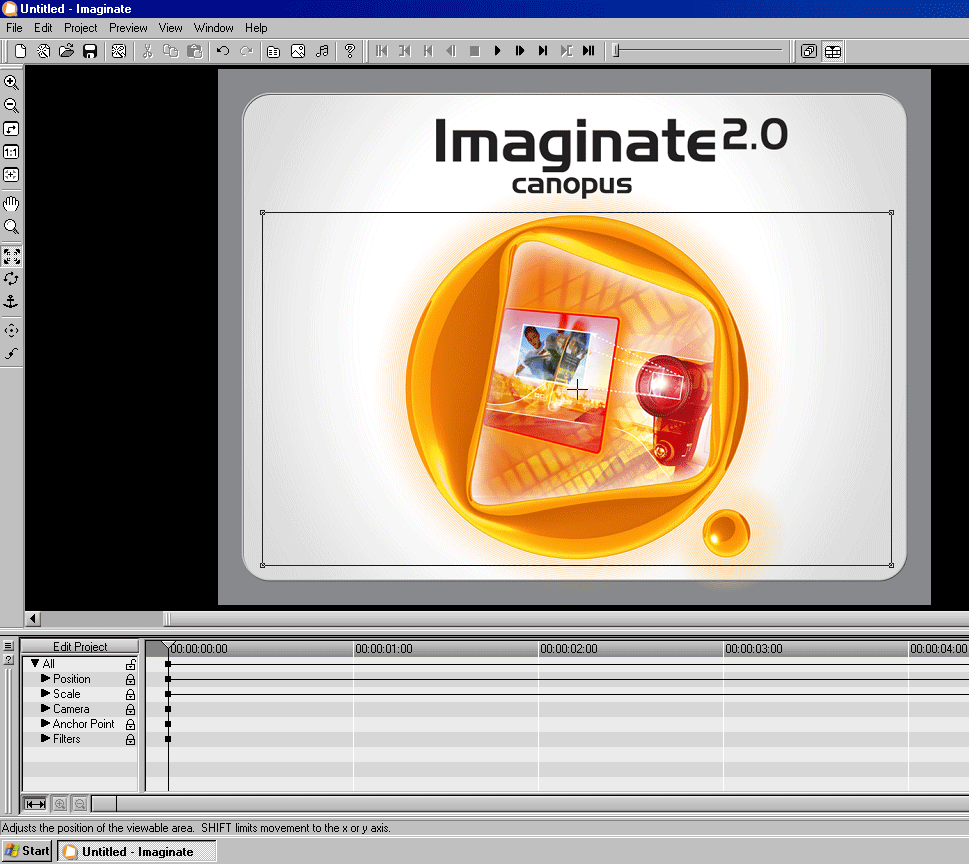Open the Window menu
969x864 pixels.
214,28
